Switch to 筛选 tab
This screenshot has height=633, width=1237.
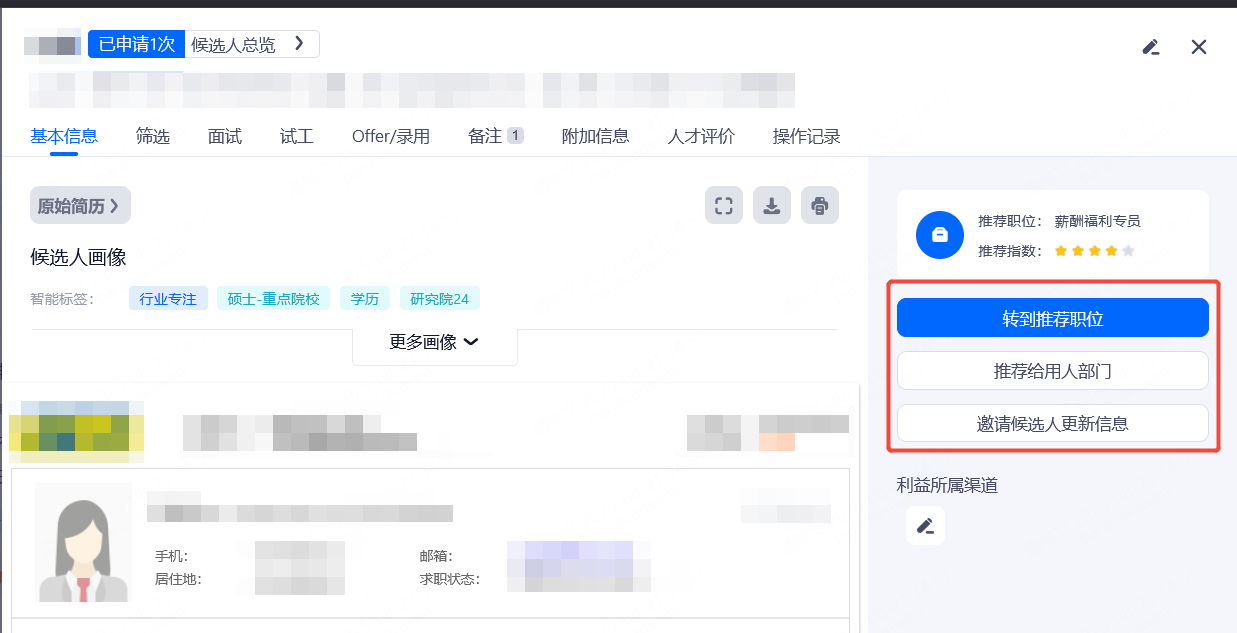click(x=153, y=137)
